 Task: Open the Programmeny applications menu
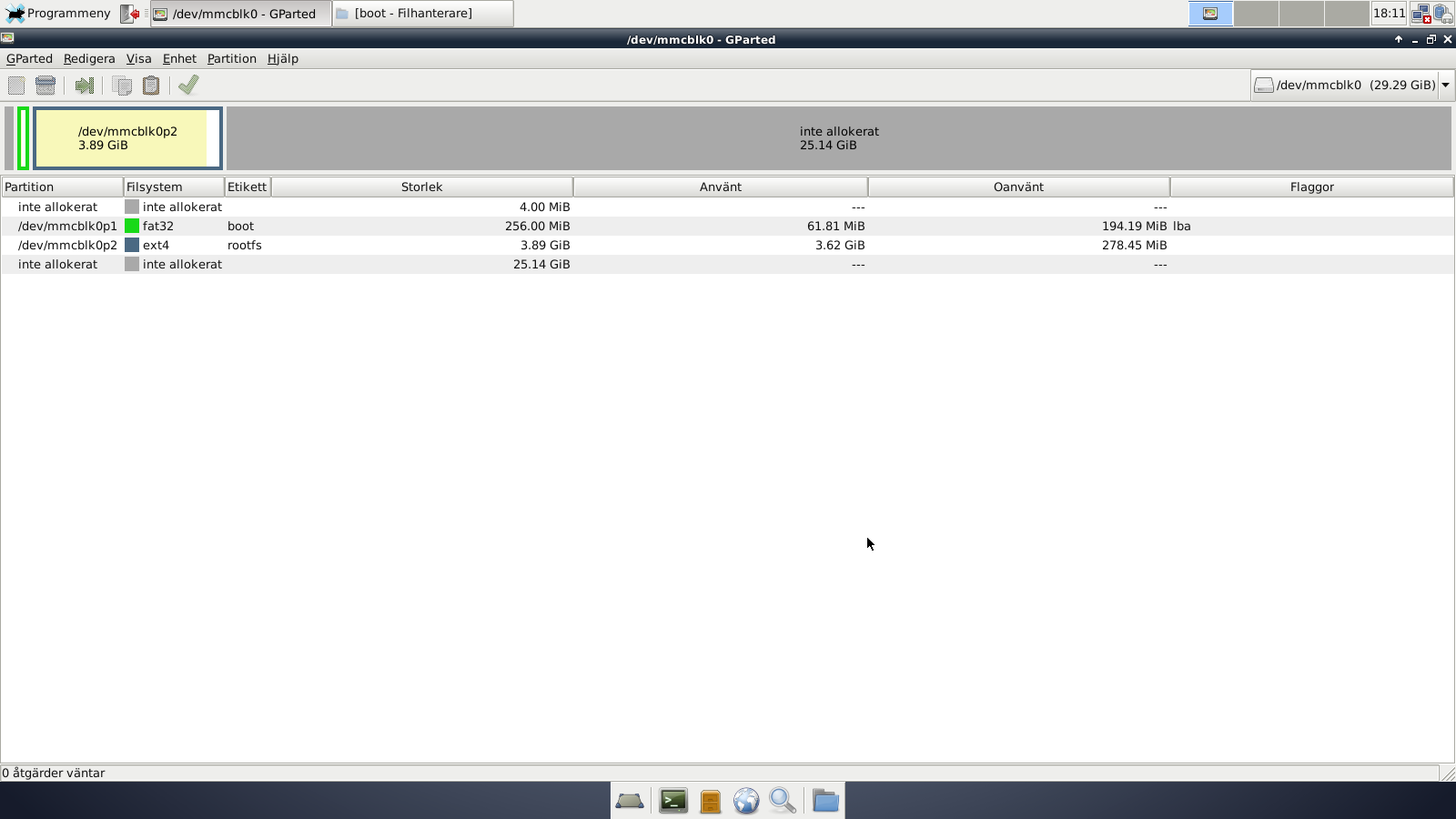pos(58,14)
